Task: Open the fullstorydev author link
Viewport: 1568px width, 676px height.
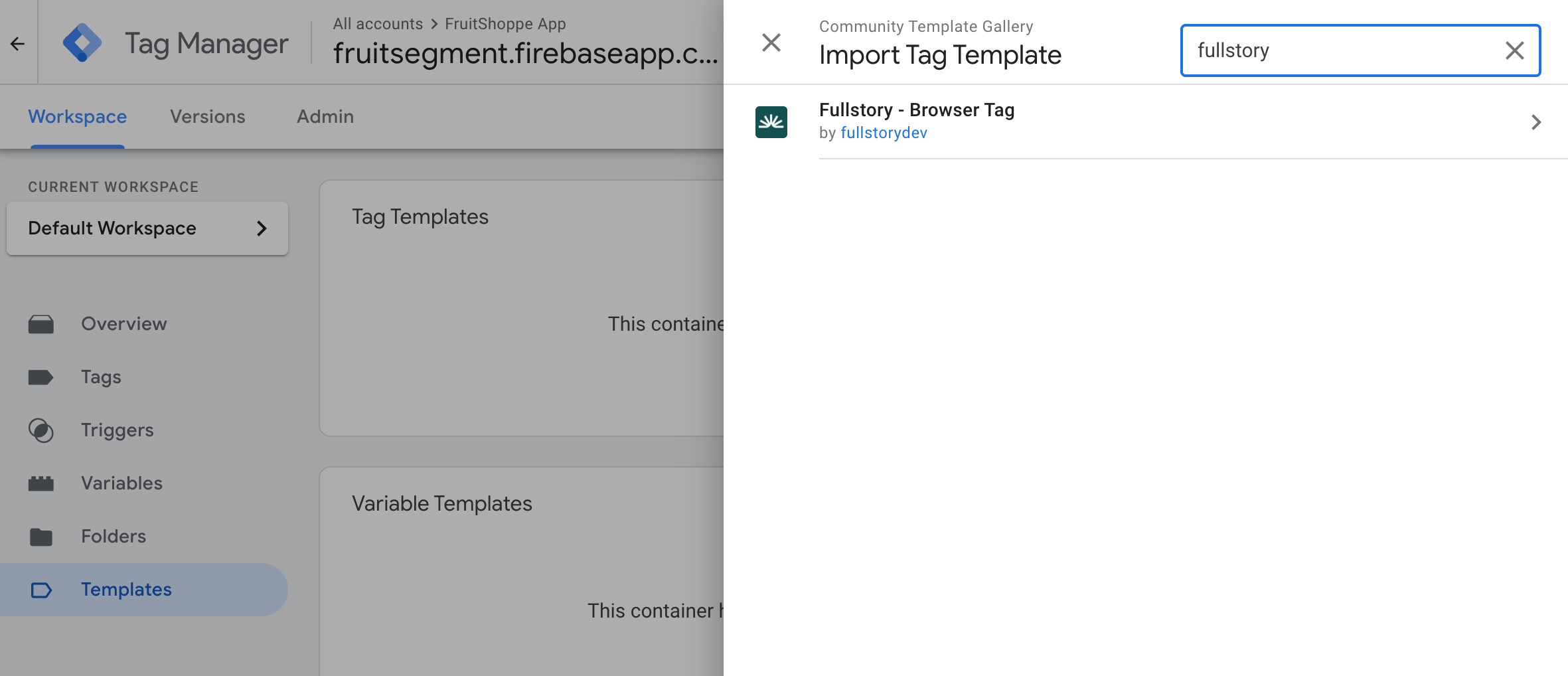Action: (884, 133)
